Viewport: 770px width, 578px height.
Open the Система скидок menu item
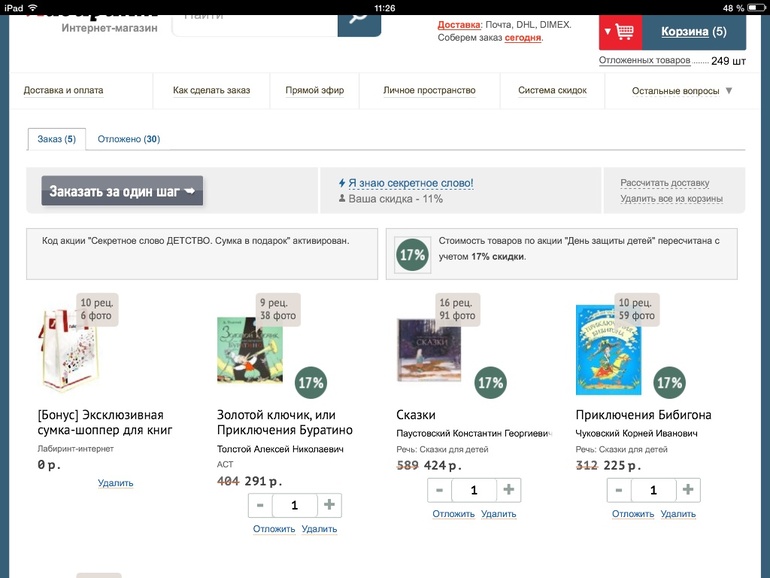(552, 91)
